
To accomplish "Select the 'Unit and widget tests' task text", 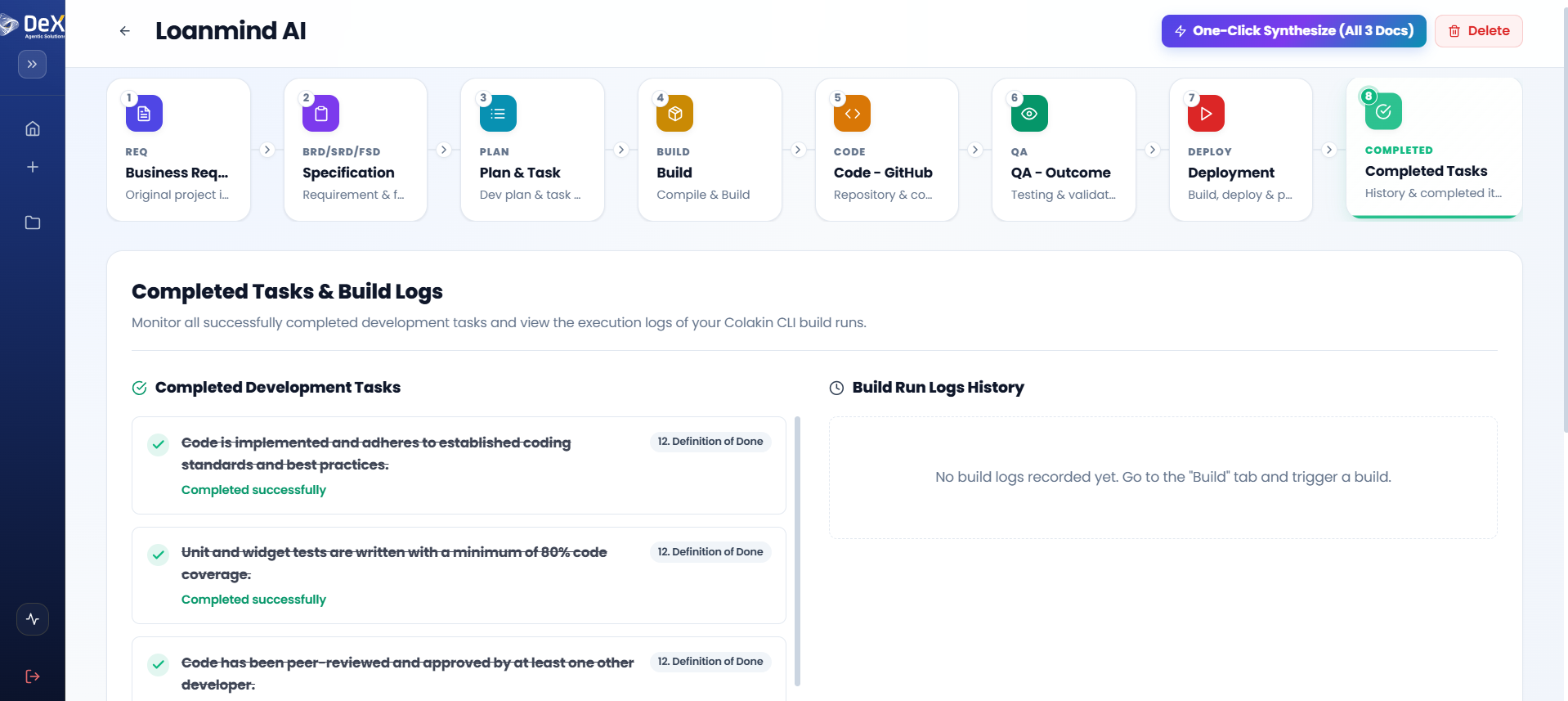I will click(394, 564).
